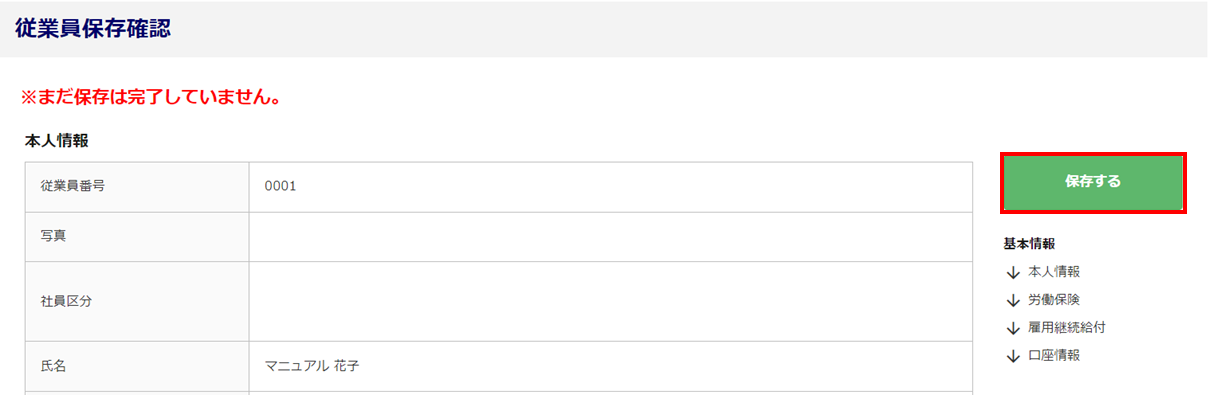Click the 従業員番号 label cell

137,187
